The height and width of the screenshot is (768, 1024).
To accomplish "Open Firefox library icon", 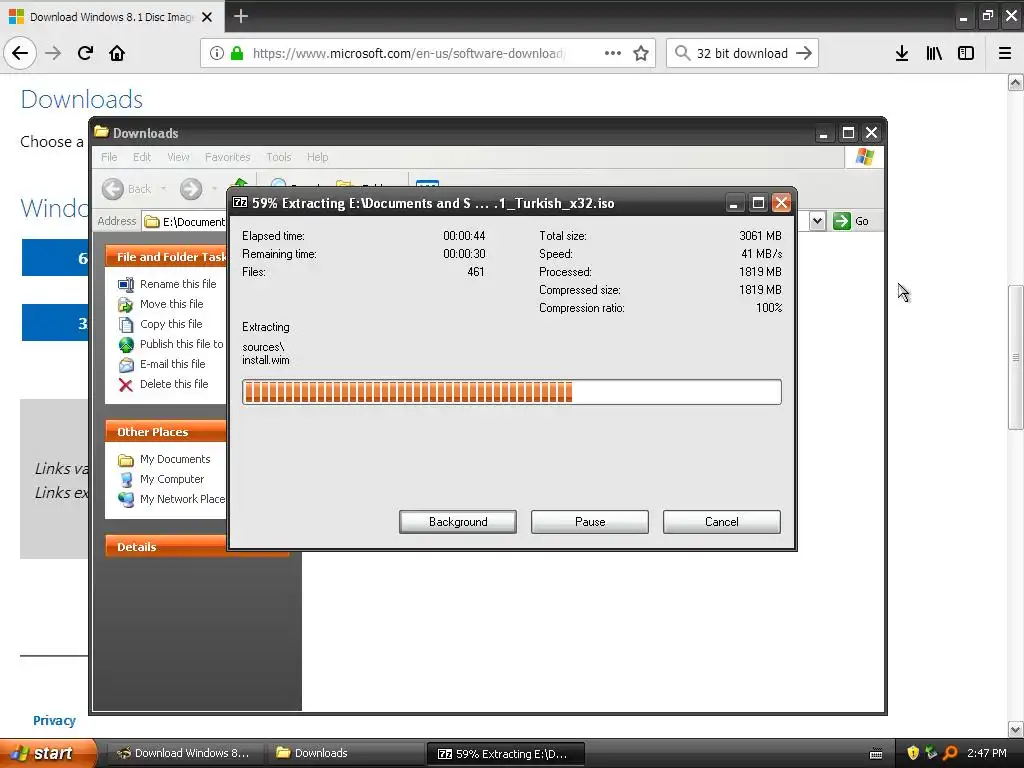I will click(934, 53).
